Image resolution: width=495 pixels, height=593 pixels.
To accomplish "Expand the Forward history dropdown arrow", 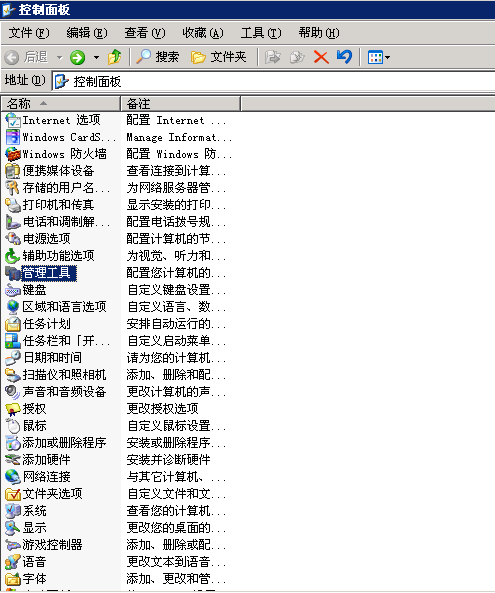I will [96, 57].
